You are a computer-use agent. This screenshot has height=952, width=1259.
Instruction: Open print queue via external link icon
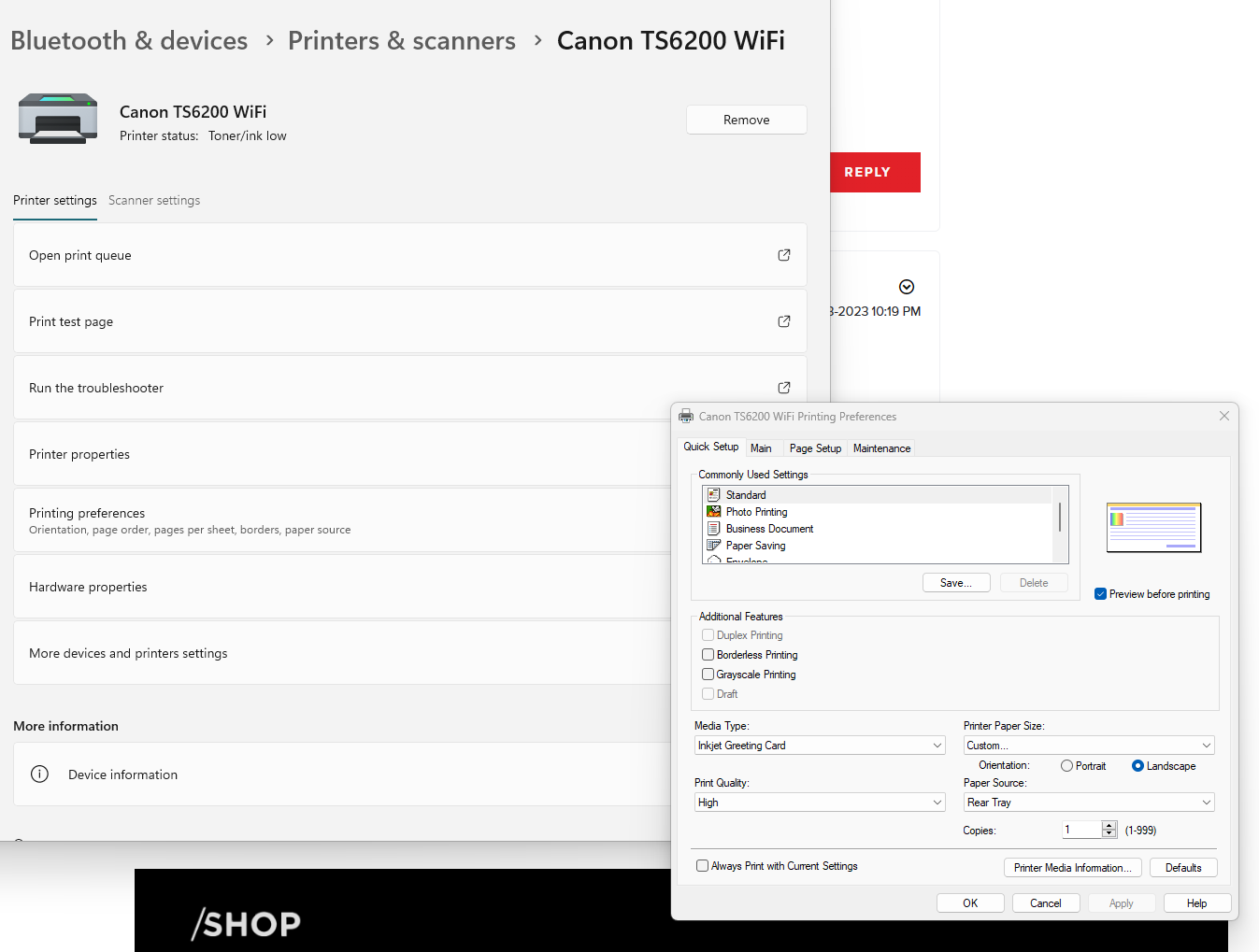pyautogui.click(x=783, y=254)
